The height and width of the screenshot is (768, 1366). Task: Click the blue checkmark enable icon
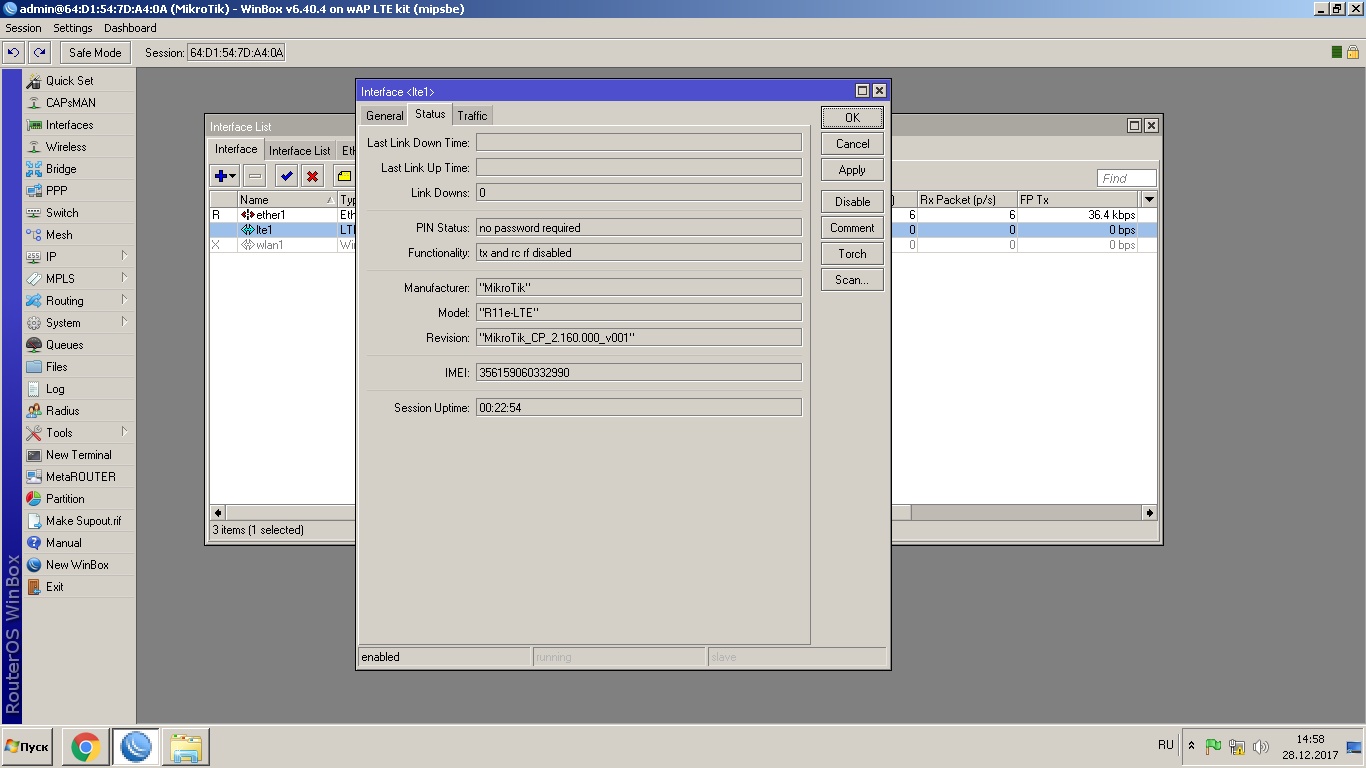(286, 176)
